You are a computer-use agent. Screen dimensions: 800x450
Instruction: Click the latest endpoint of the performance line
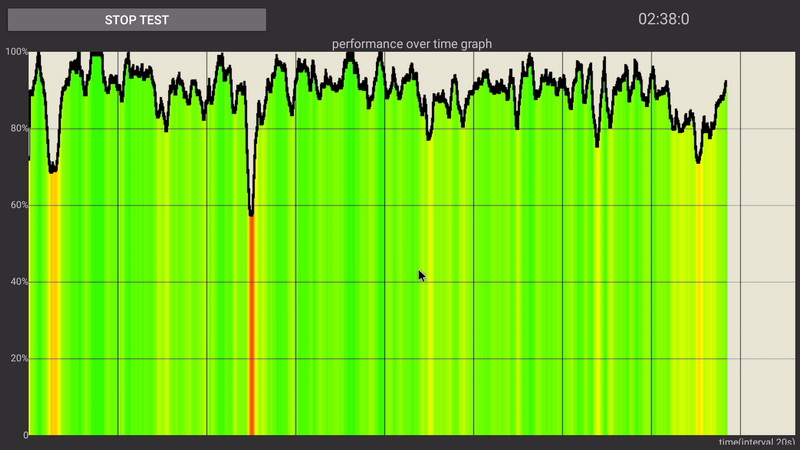[x=725, y=83]
